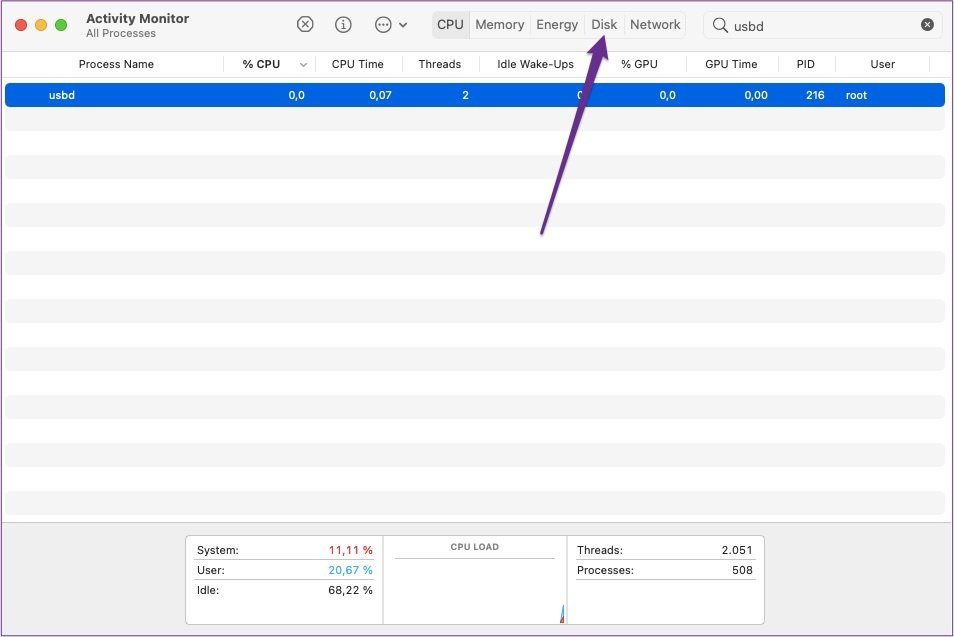Sort by Idle Wake-Ups column
This screenshot has height=637, width=954.
point(535,64)
